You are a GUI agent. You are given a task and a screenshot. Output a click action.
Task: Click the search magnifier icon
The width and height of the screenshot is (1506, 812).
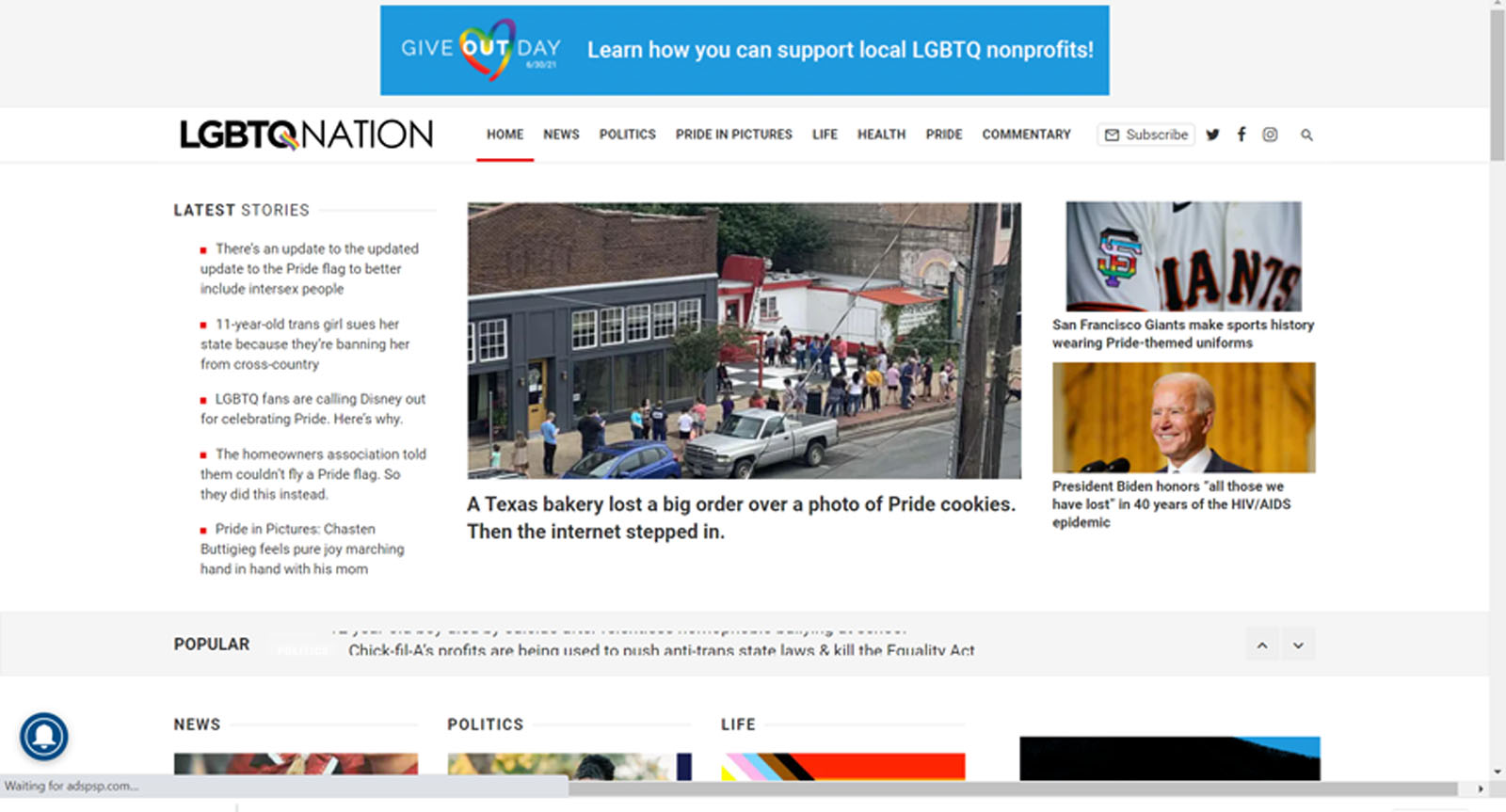1306,135
